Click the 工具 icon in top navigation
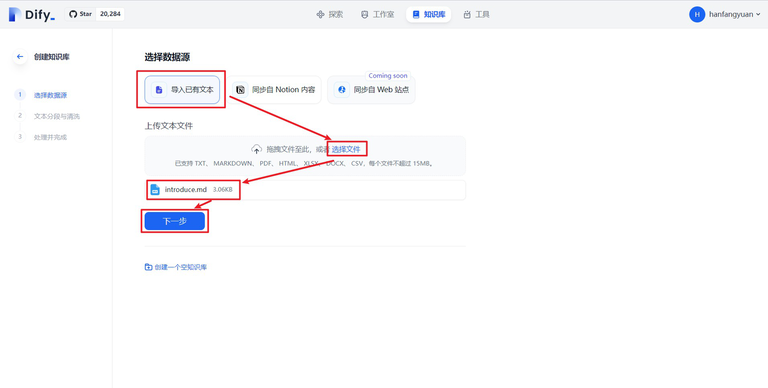The width and height of the screenshot is (768, 388). coord(467,15)
